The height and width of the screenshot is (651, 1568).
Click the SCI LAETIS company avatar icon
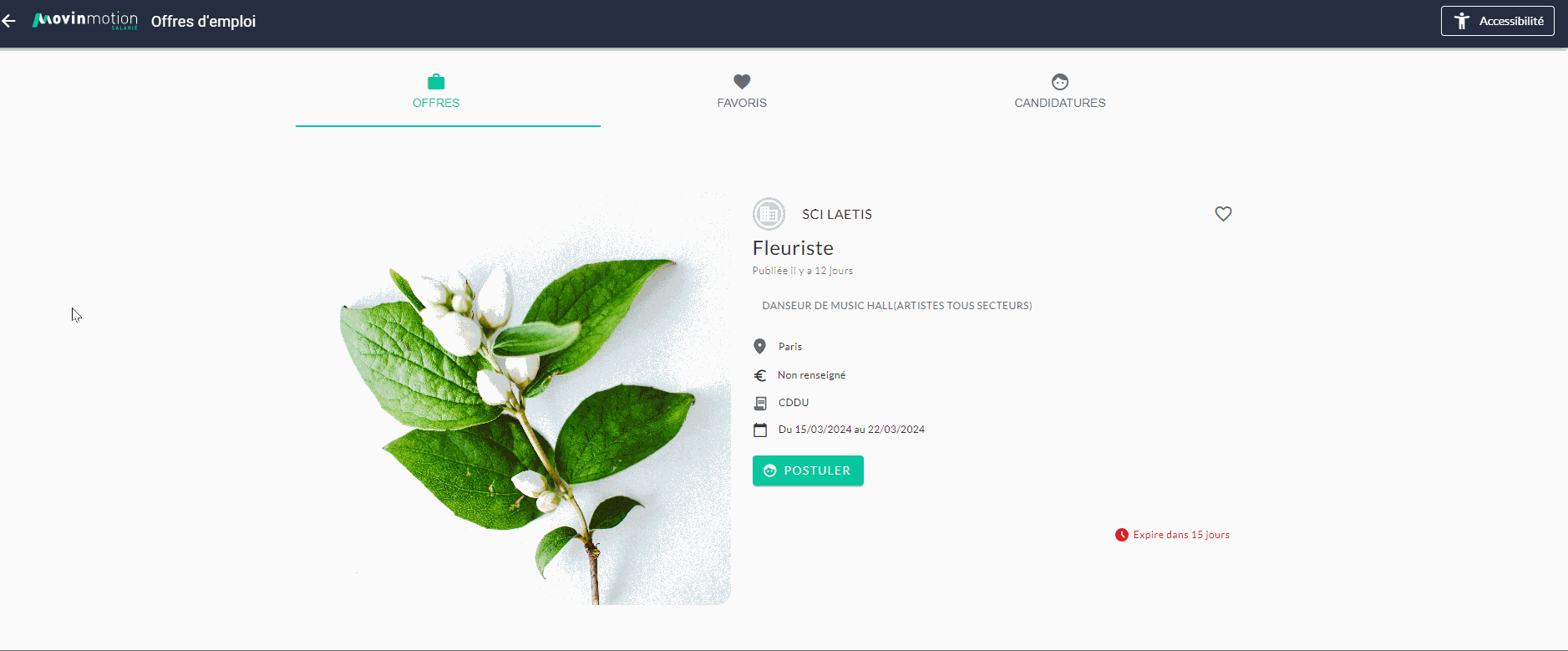point(769,214)
